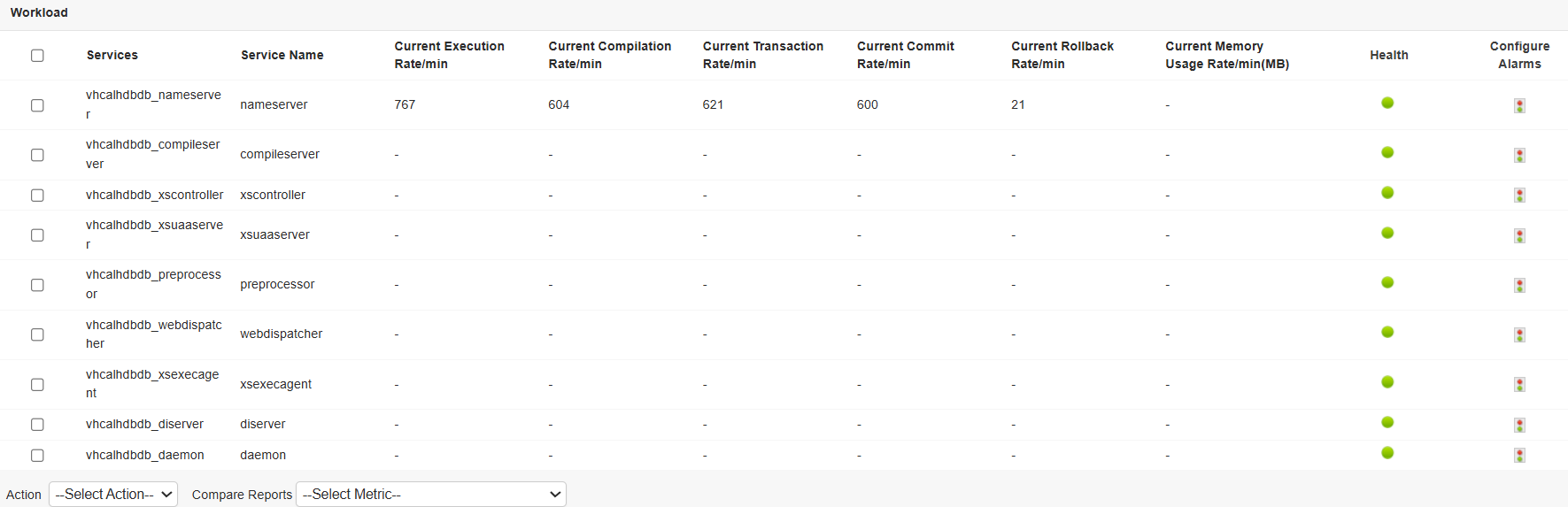Image resolution: width=1568 pixels, height=507 pixels.
Task: Expand the Select Metric dropdown
Action: (x=431, y=495)
